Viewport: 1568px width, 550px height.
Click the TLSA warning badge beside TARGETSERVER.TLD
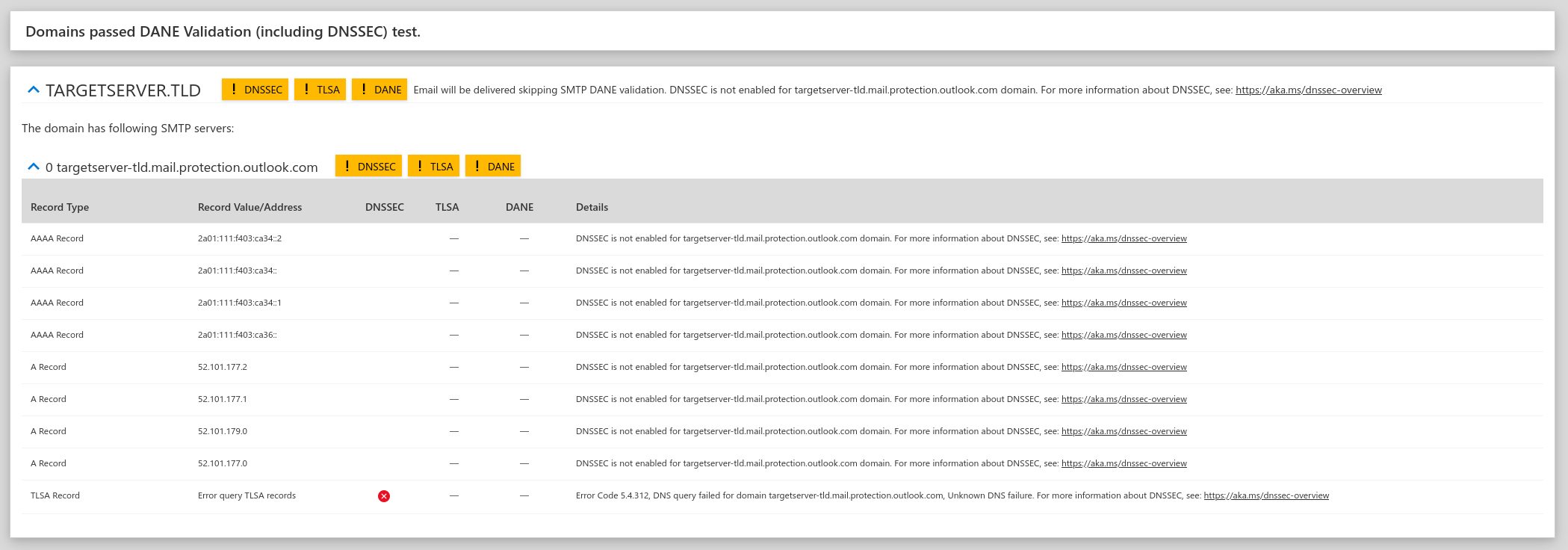coord(320,90)
